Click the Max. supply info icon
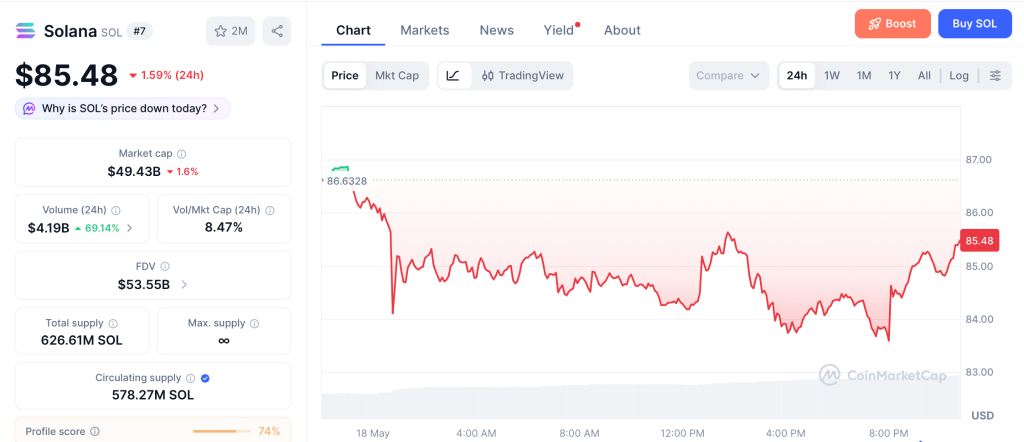 point(255,323)
